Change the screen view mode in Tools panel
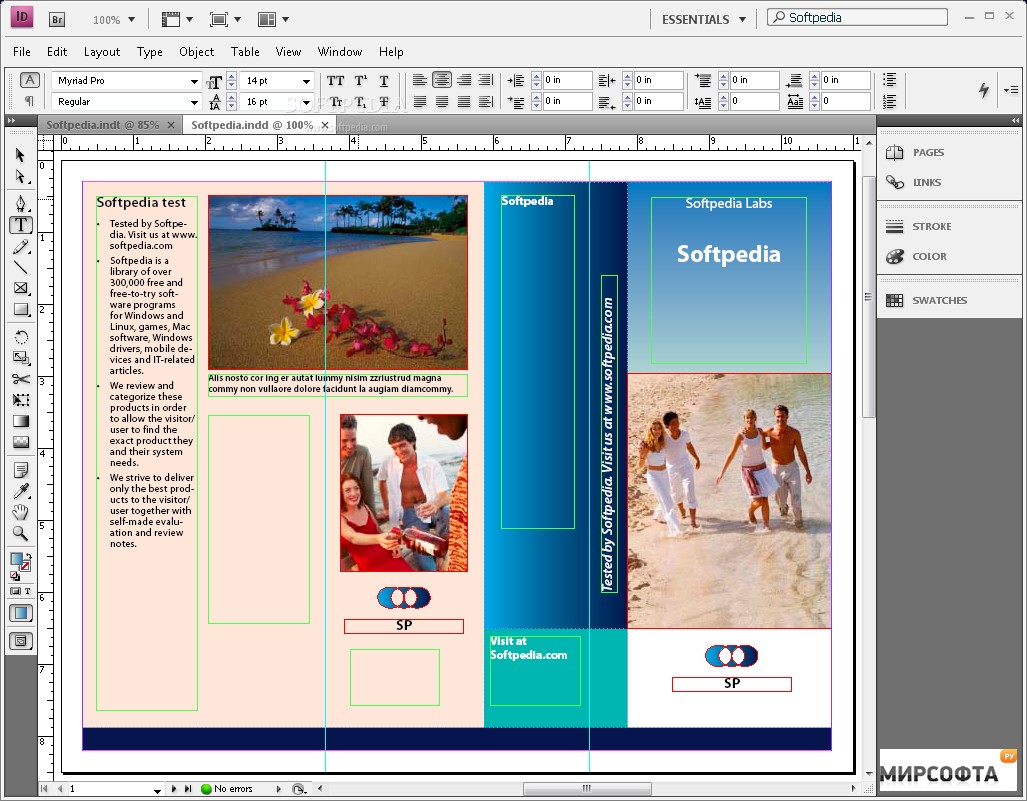1027x801 pixels. [20, 641]
